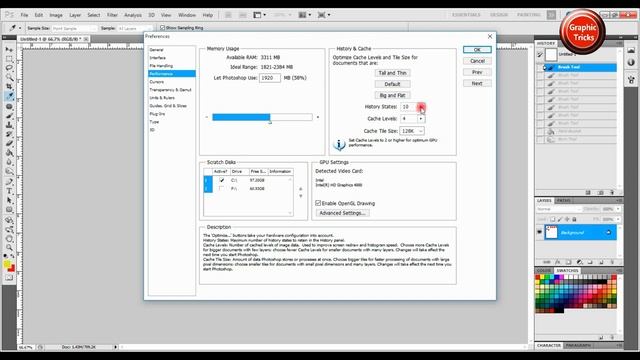
Task: Click delete layer trash icon in Layers panel
Action: (612, 262)
